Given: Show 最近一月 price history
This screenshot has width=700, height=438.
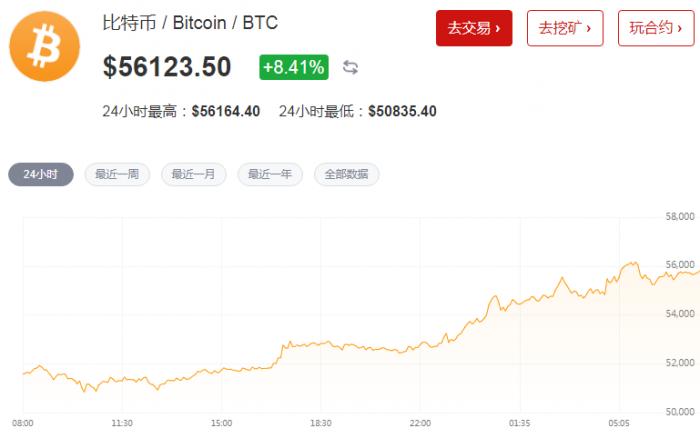Looking at the screenshot, I should click(193, 174).
